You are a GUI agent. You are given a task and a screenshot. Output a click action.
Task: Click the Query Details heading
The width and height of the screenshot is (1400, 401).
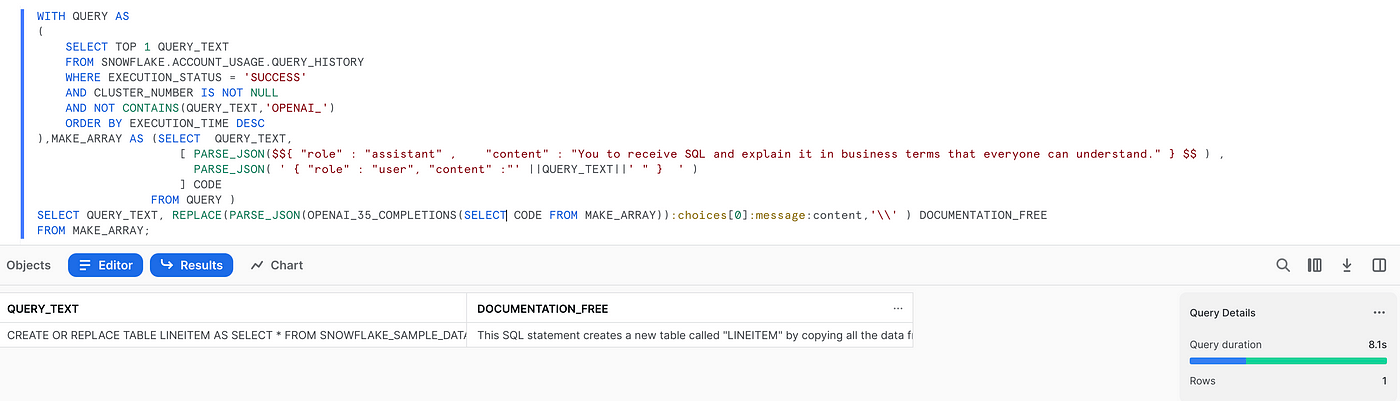pyautogui.click(x=1222, y=312)
